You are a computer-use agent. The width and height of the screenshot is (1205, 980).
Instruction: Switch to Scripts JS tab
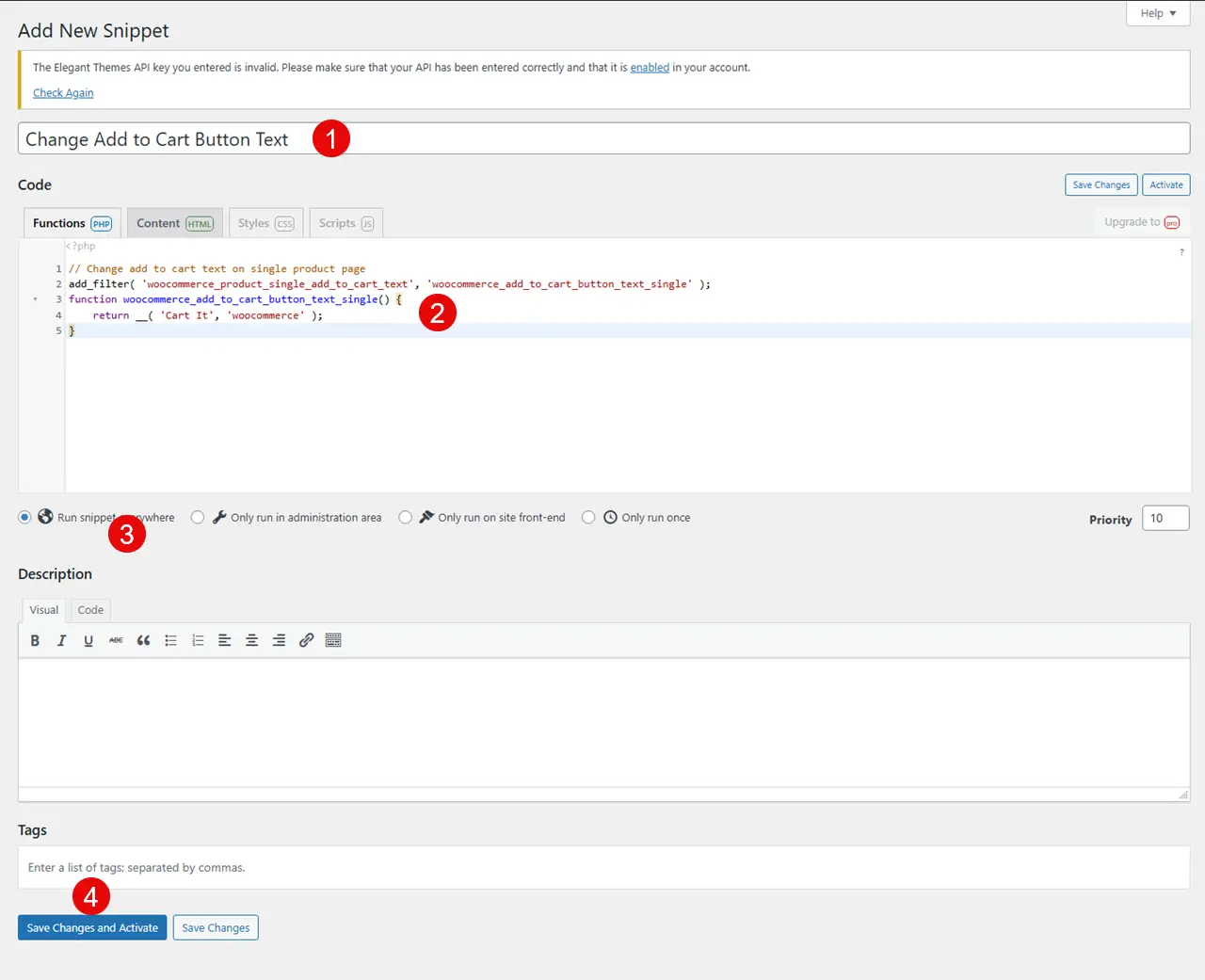click(346, 223)
